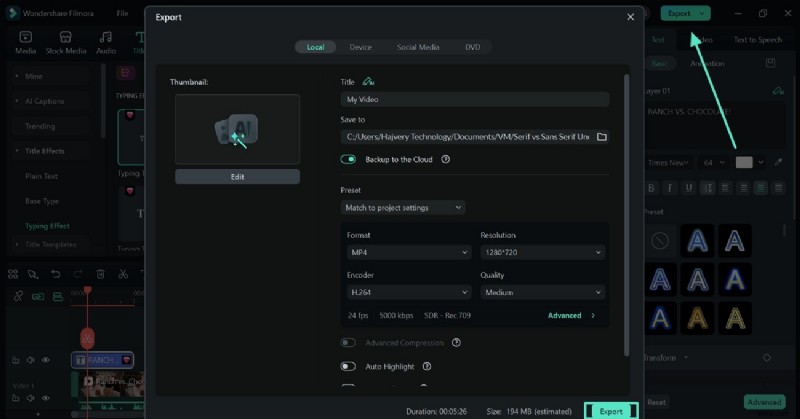This screenshot has width=800, height=419.
Task: Click the folder icon to browse save location
Action: tap(601, 137)
